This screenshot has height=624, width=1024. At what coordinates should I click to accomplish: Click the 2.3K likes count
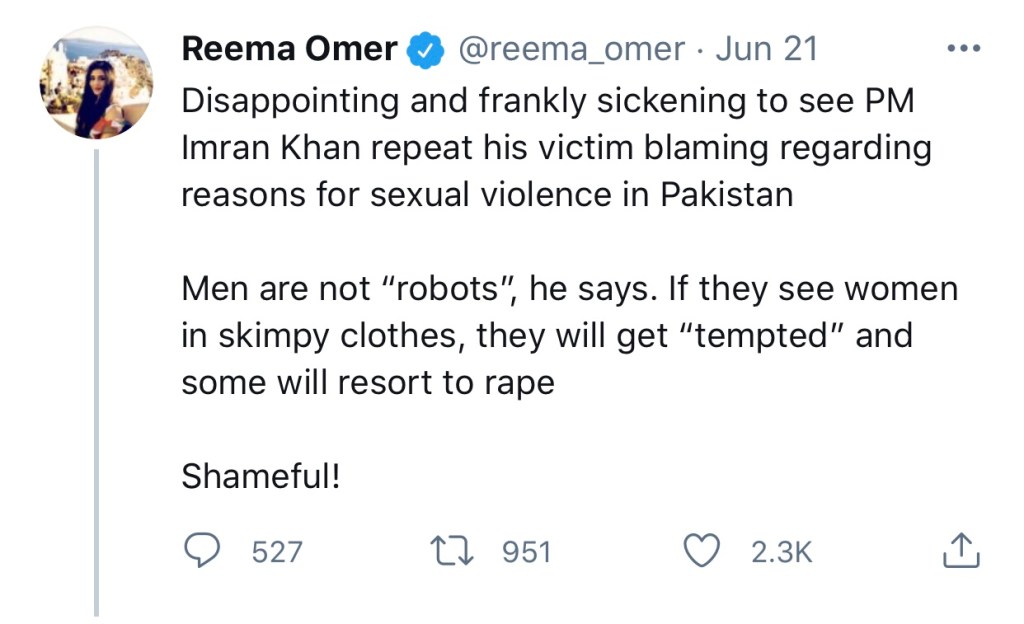(x=781, y=551)
